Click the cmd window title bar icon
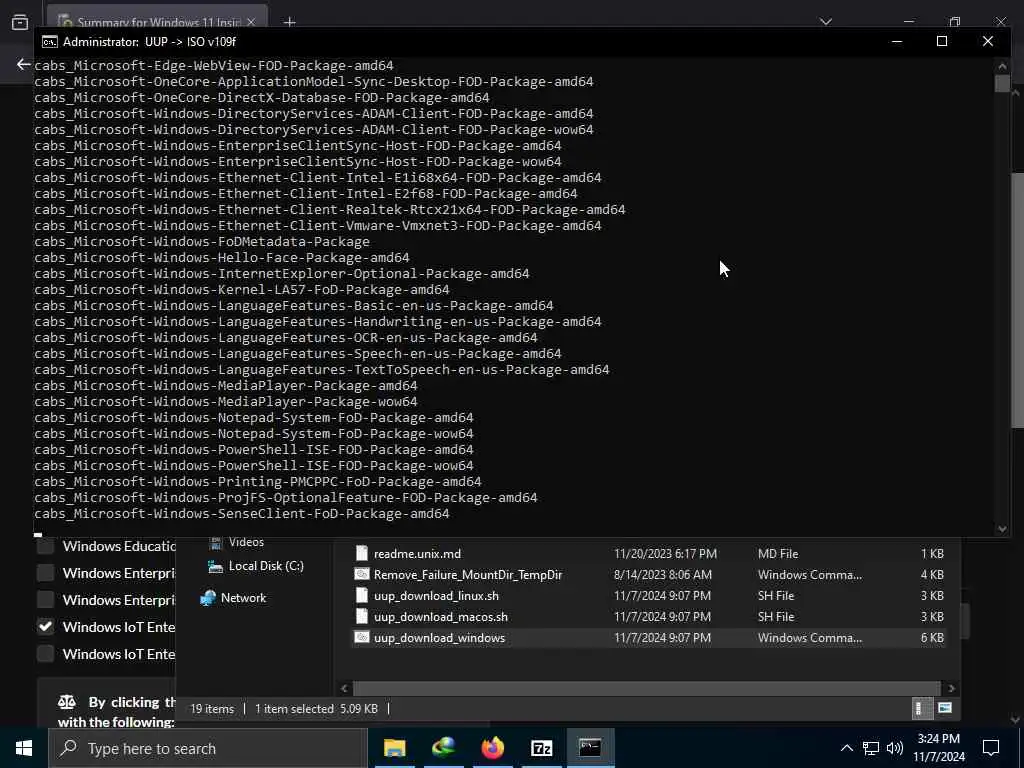This screenshot has height=768, width=1024. coord(50,42)
